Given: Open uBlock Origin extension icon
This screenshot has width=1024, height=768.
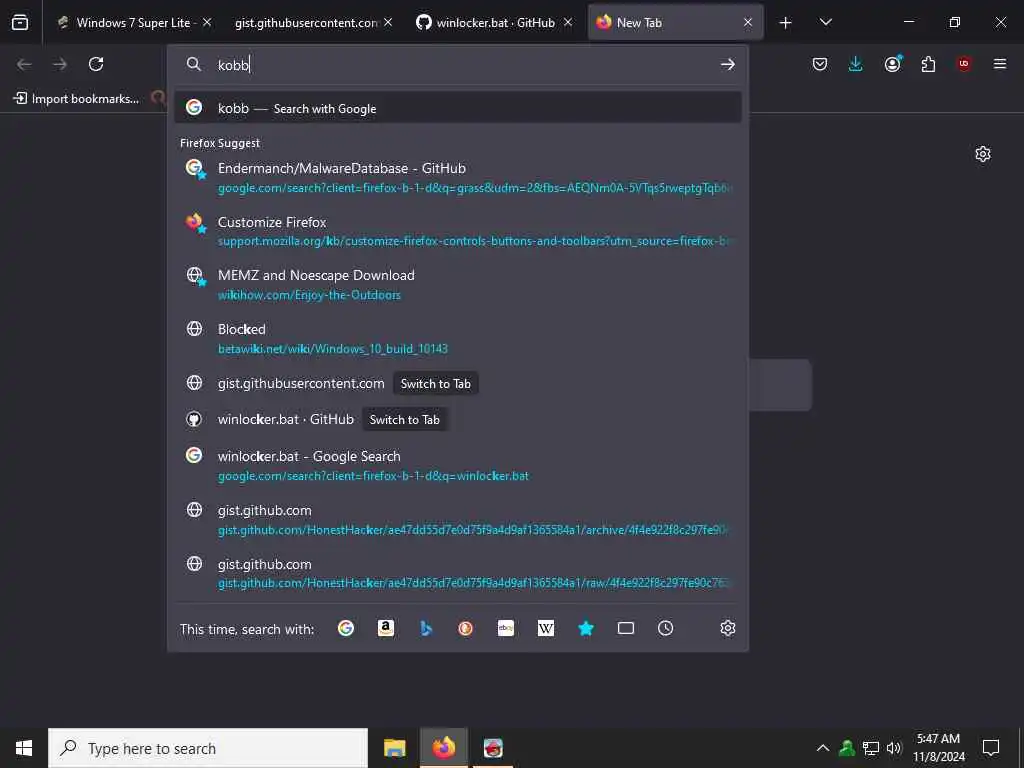Looking at the screenshot, I should pos(964,64).
